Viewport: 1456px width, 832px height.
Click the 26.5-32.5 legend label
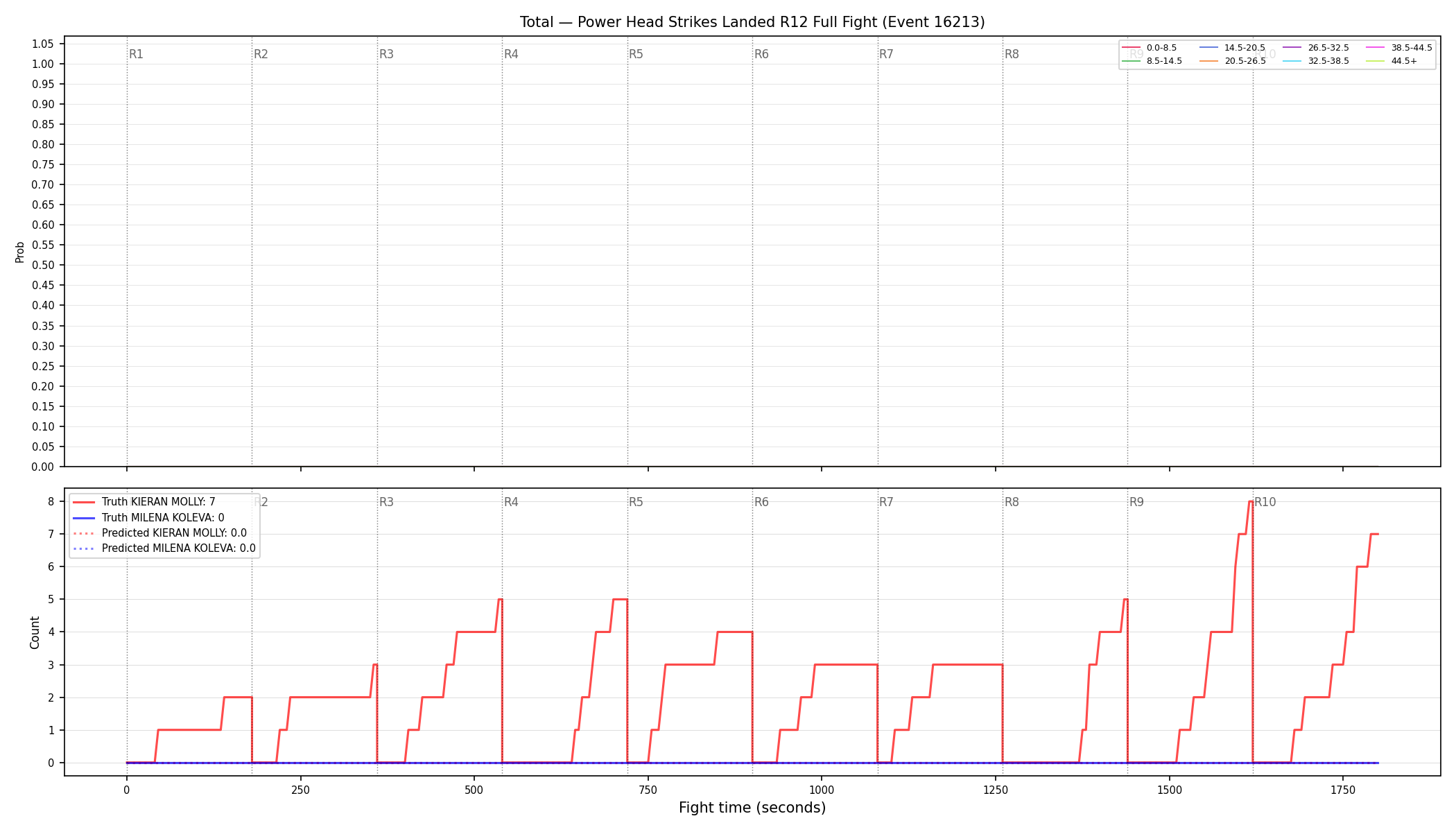pyautogui.click(x=1328, y=48)
